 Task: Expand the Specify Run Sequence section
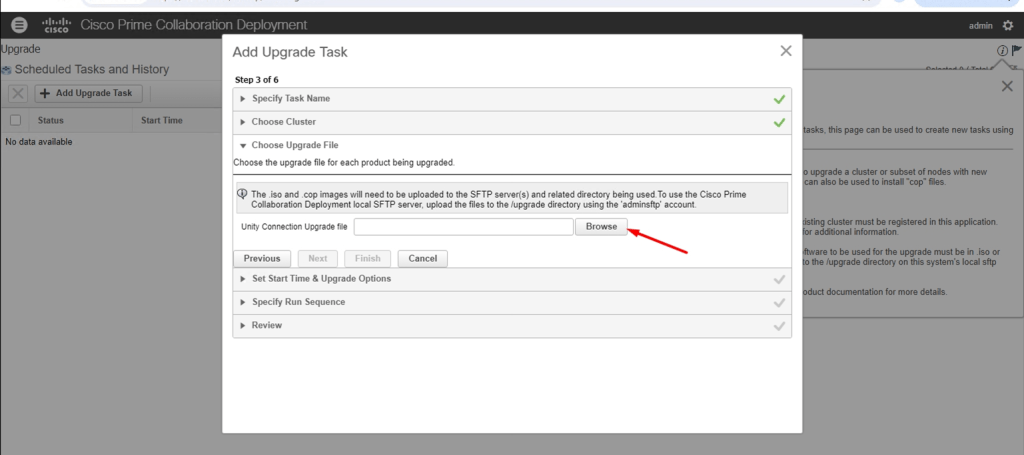click(298, 302)
